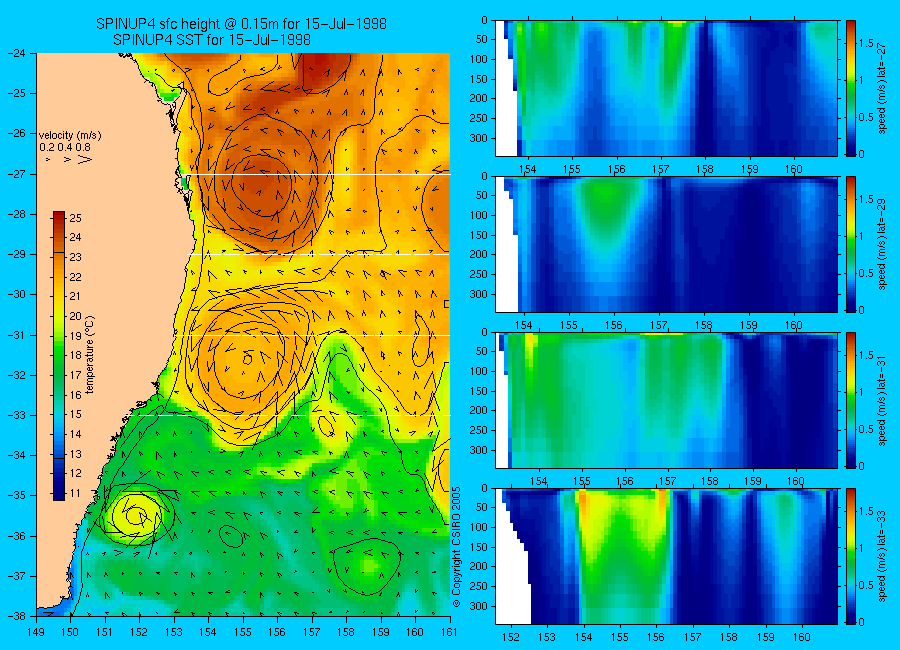Click the 'temperature (°C)' color bar label

[x=90, y=355]
